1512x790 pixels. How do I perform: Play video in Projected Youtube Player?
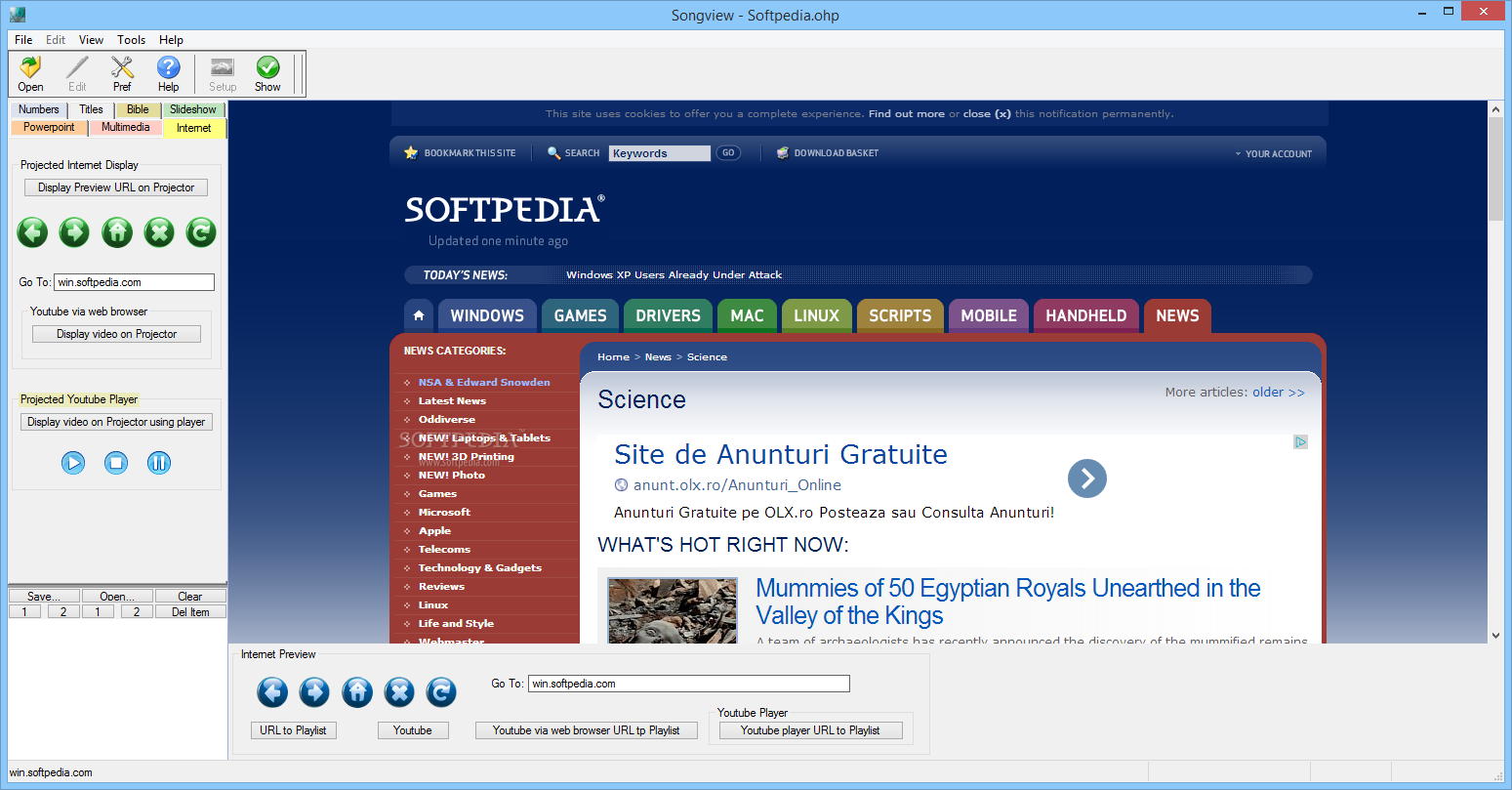coord(73,463)
